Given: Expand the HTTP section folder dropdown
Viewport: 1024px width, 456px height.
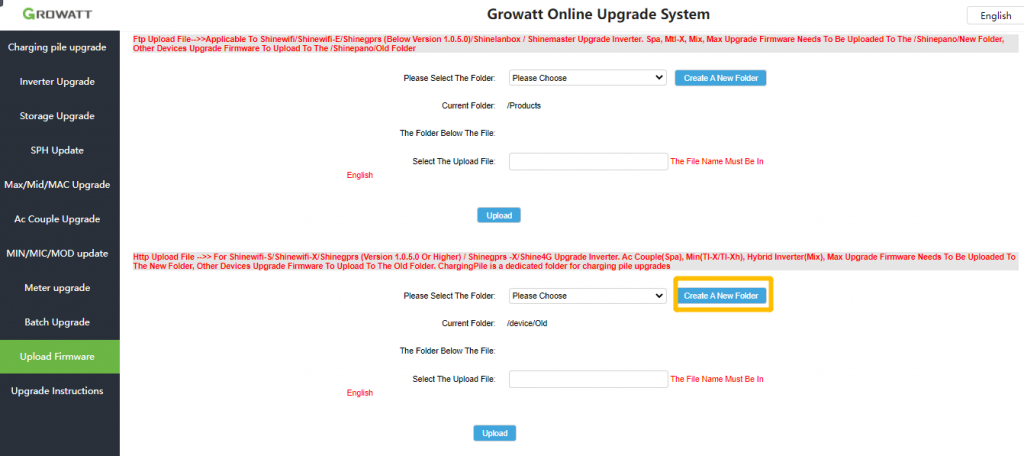Looking at the screenshot, I should click(587, 296).
